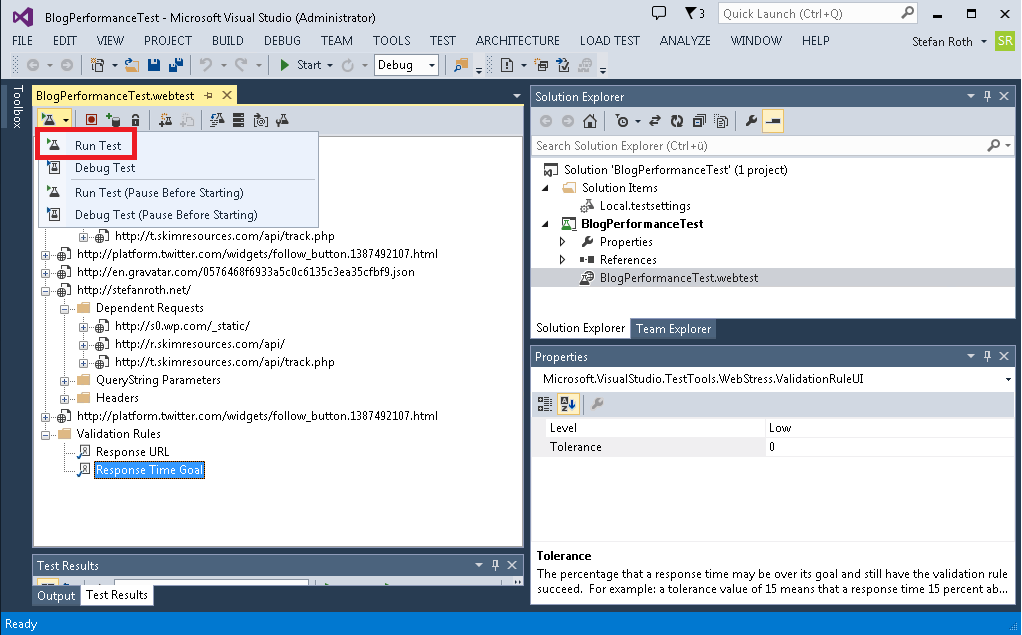This screenshot has height=635, width=1022.
Task: Click the Add Data Source icon
Action: click(113, 120)
